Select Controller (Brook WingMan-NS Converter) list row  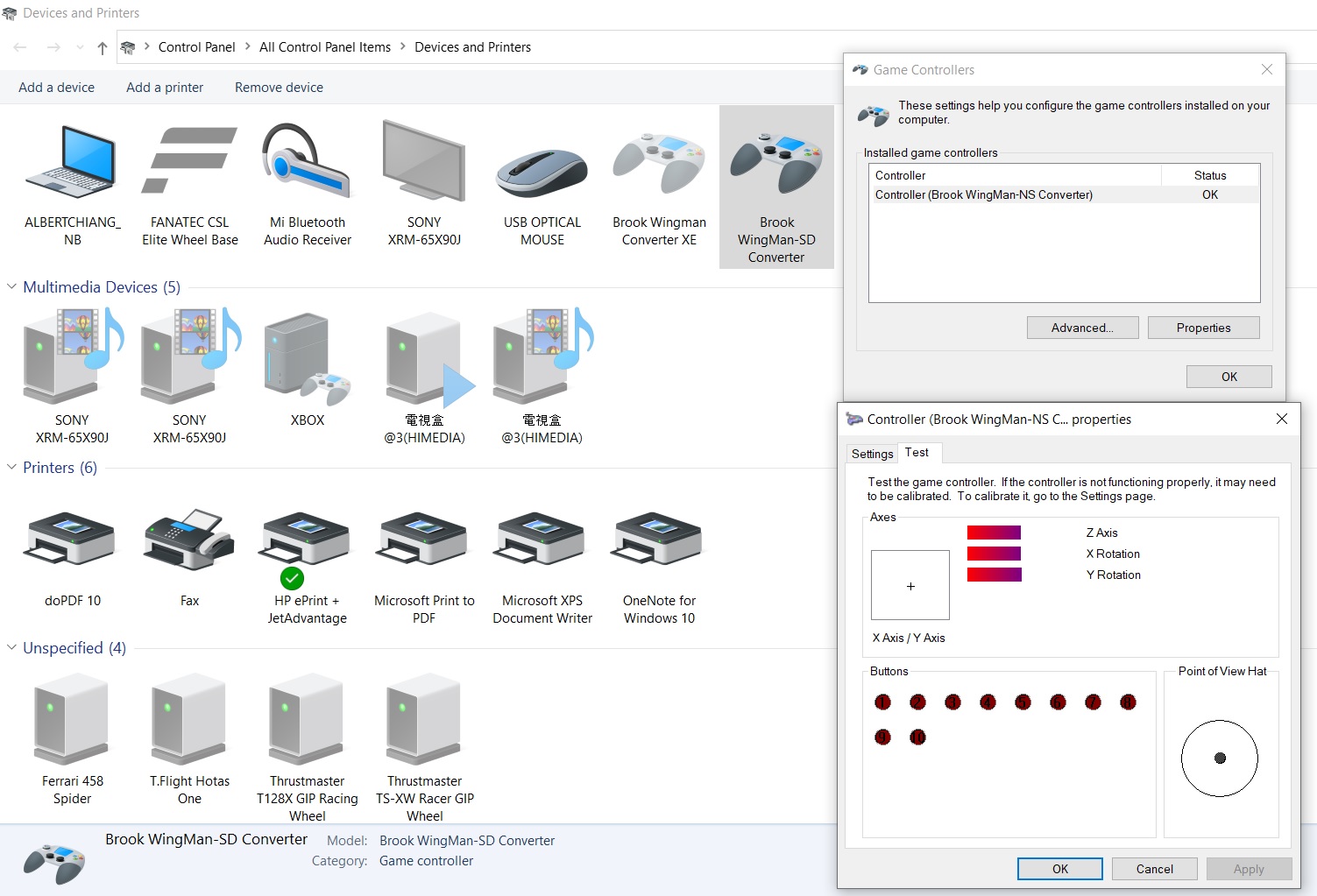[x=1064, y=194]
